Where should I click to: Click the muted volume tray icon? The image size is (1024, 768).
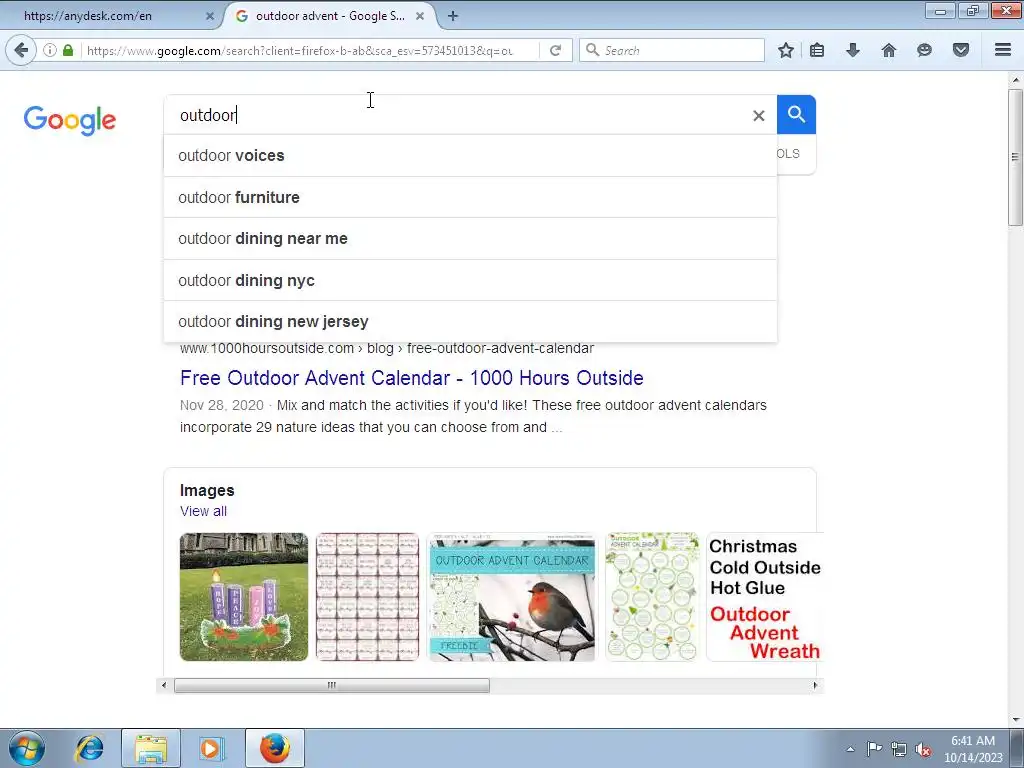click(x=923, y=749)
